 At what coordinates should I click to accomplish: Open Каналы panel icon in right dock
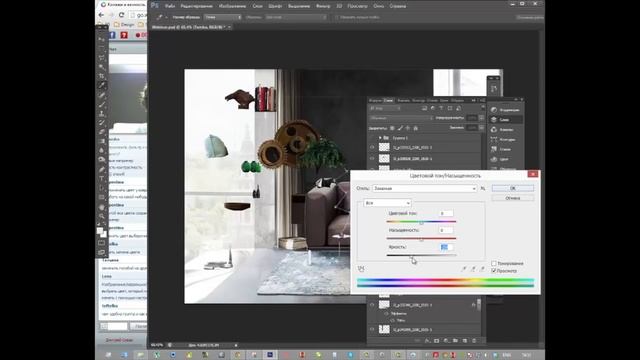pos(494,129)
